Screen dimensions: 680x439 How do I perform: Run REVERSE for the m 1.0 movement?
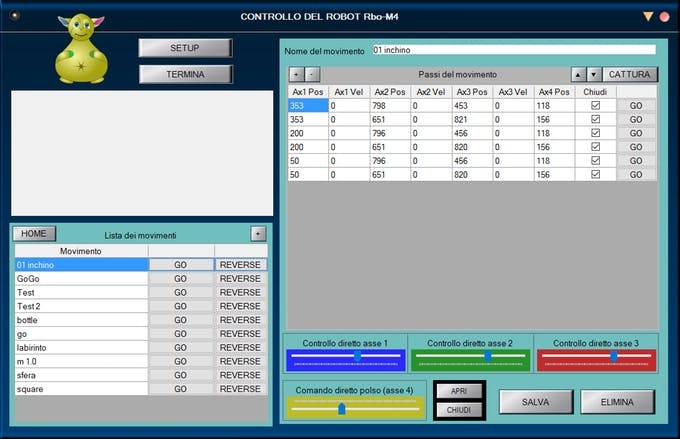coord(241,361)
